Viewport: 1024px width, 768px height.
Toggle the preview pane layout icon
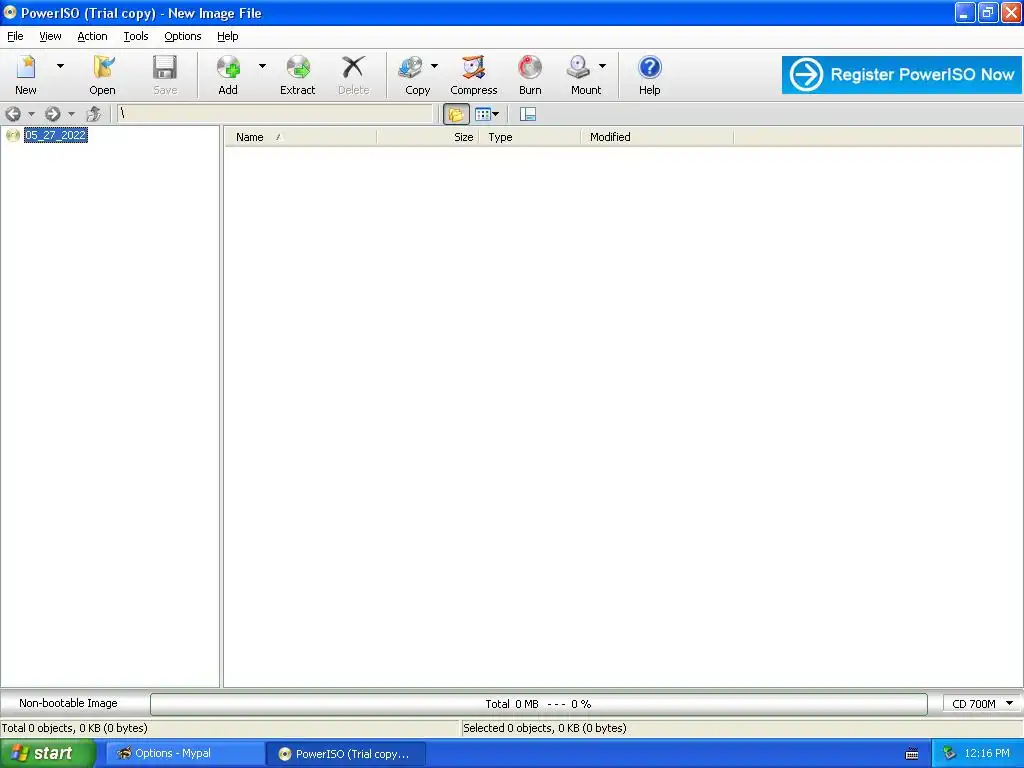point(528,114)
